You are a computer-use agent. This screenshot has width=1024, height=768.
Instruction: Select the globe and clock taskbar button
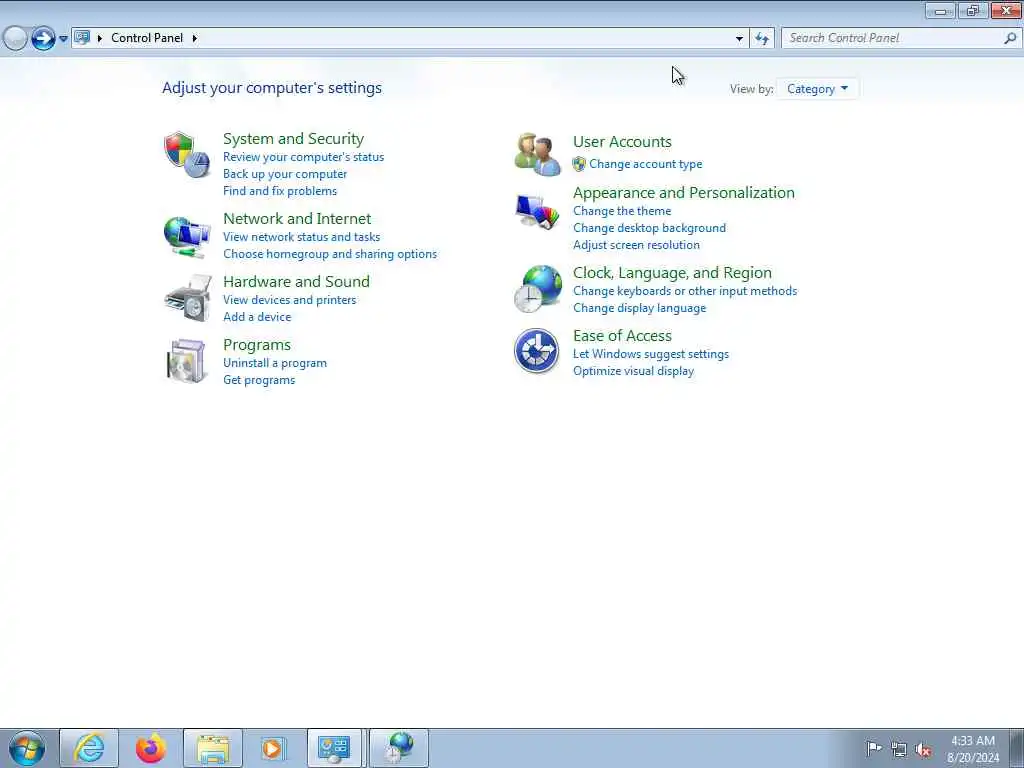(399, 748)
